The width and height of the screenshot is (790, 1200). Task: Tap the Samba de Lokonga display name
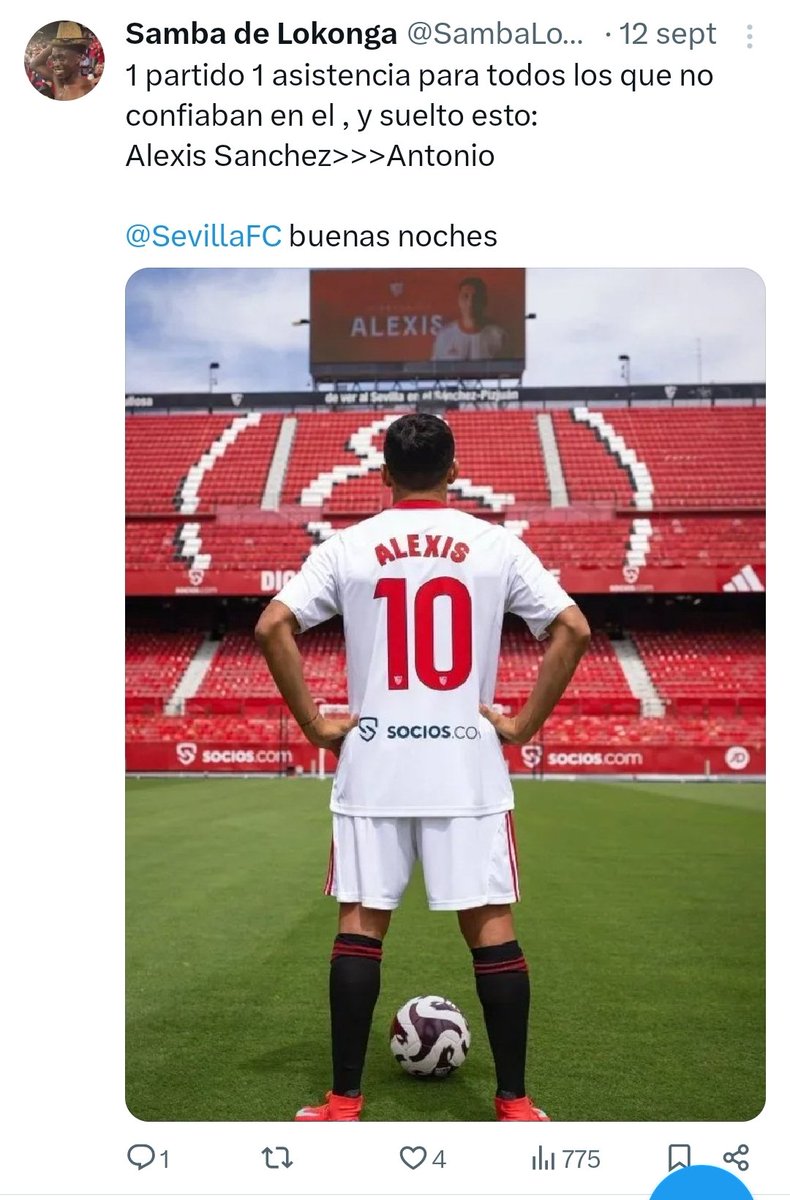pyautogui.click(x=261, y=34)
